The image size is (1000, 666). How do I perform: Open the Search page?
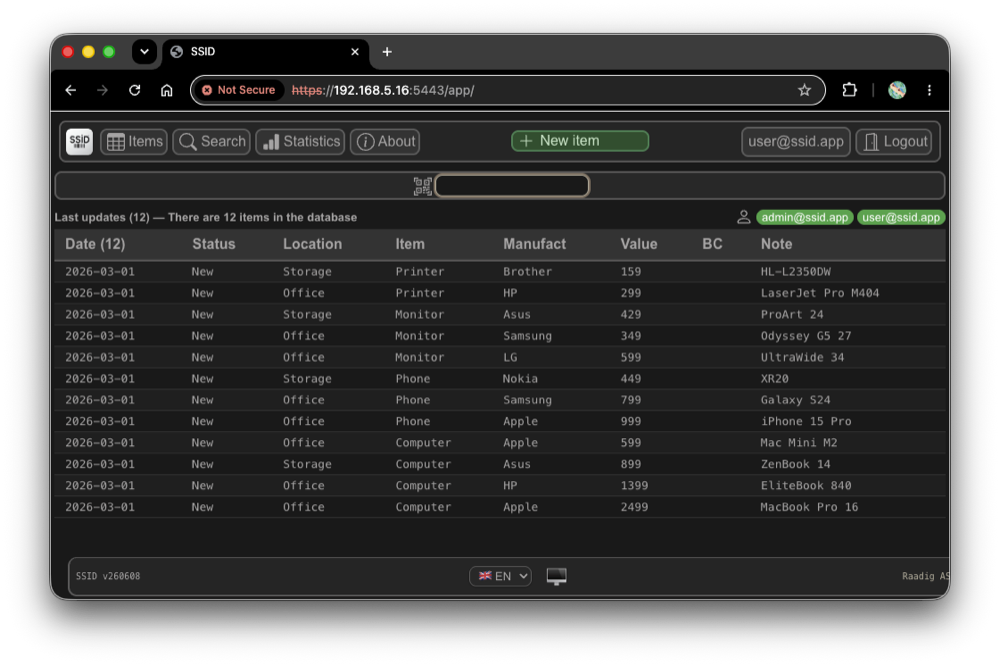coord(212,142)
